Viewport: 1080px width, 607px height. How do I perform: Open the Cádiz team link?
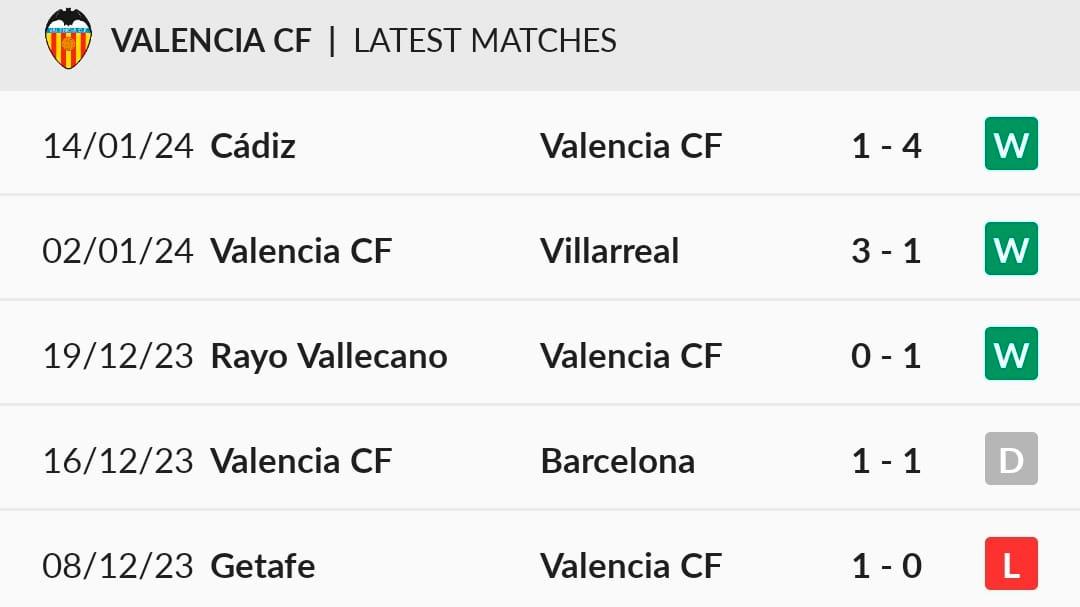[253, 146]
